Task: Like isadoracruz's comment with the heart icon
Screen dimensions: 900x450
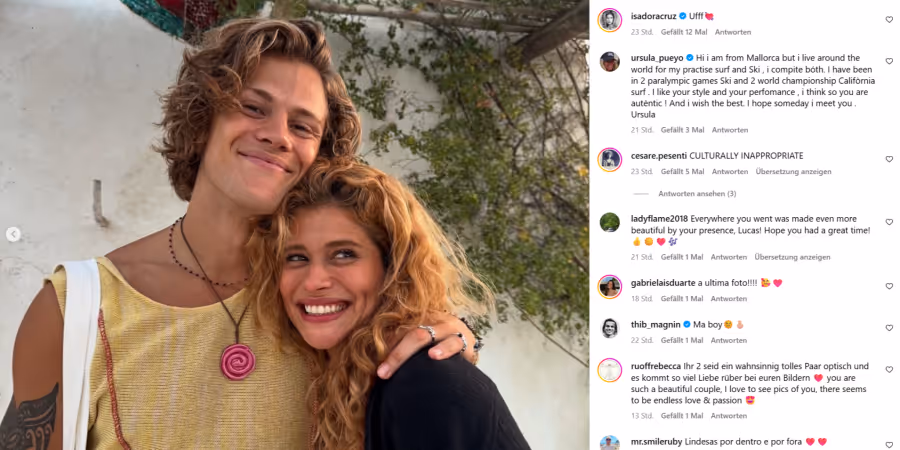Action: pyautogui.click(x=889, y=20)
